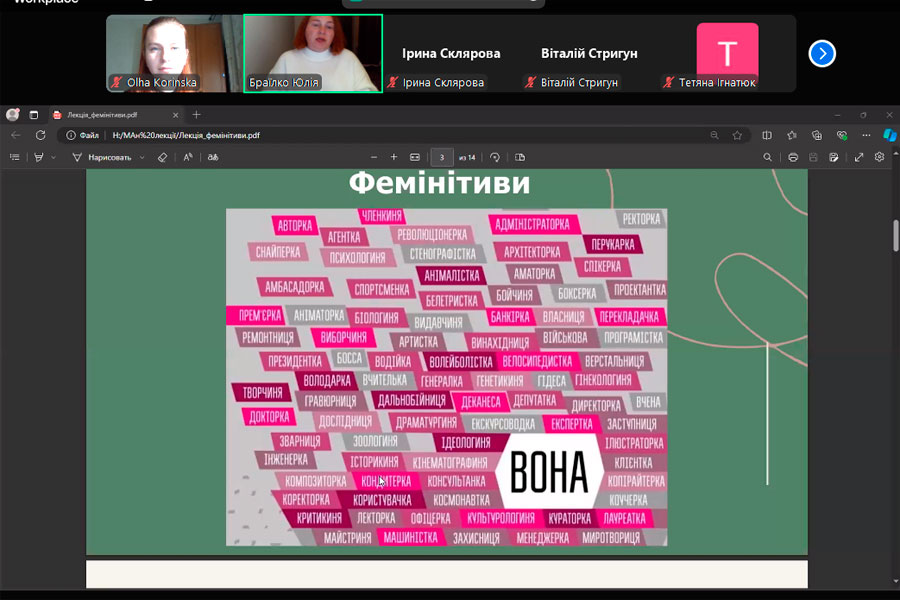Open the table of contents icon
The width and height of the screenshot is (900, 600).
15,157
